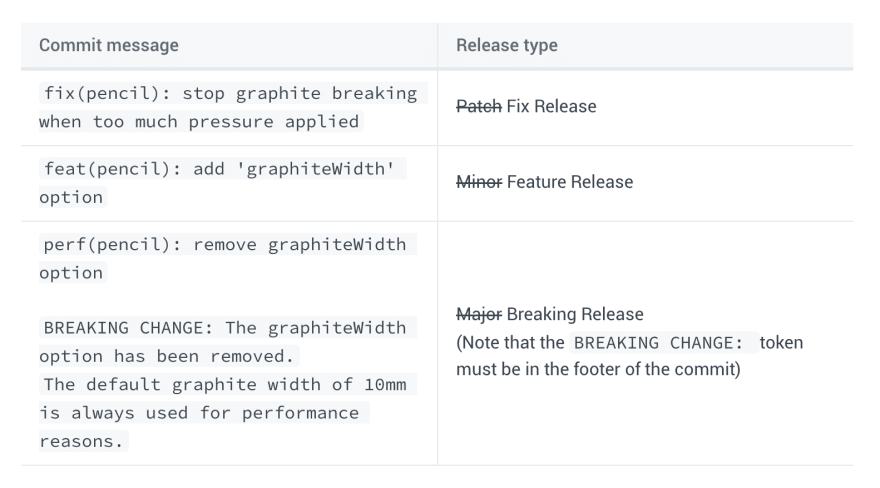Click the 'option' code under the feat(pencil) line
Viewport: 880px width, 488px height.
(72, 197)
